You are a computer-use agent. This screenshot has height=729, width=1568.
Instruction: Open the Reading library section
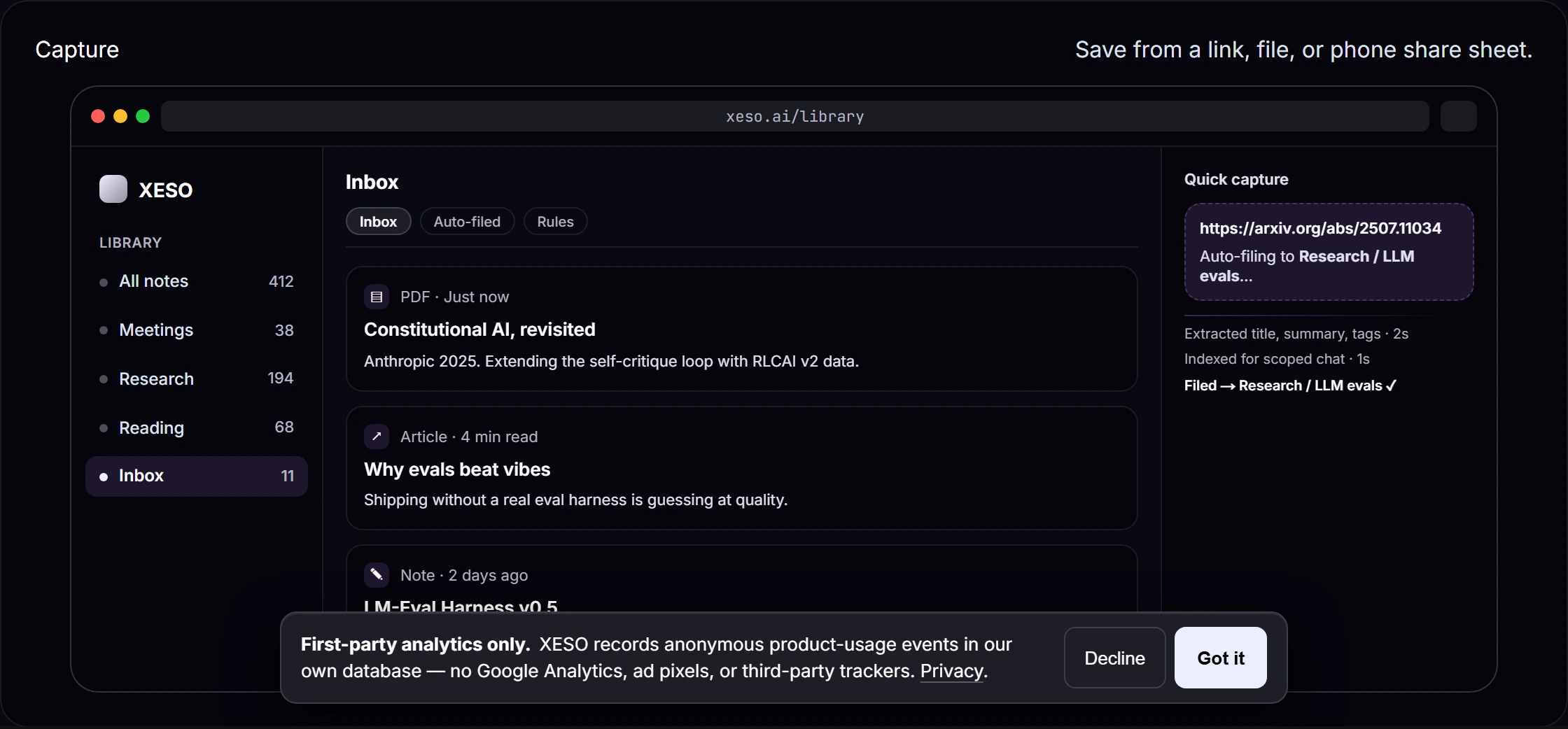[x=197, y=427]
